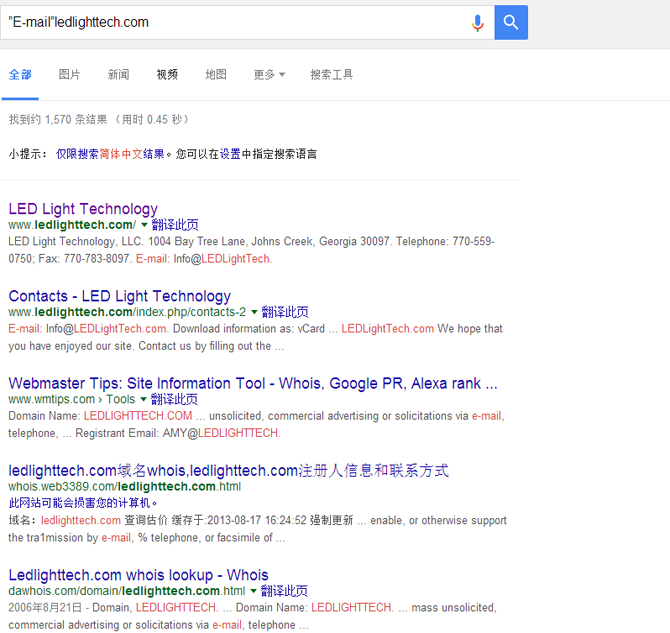The height and width of the screenshot is (633, 670).
Task: Expand arrow next to www.wmtips.com Tools URL
Action: pyautogui.click(x=143, y=399)
